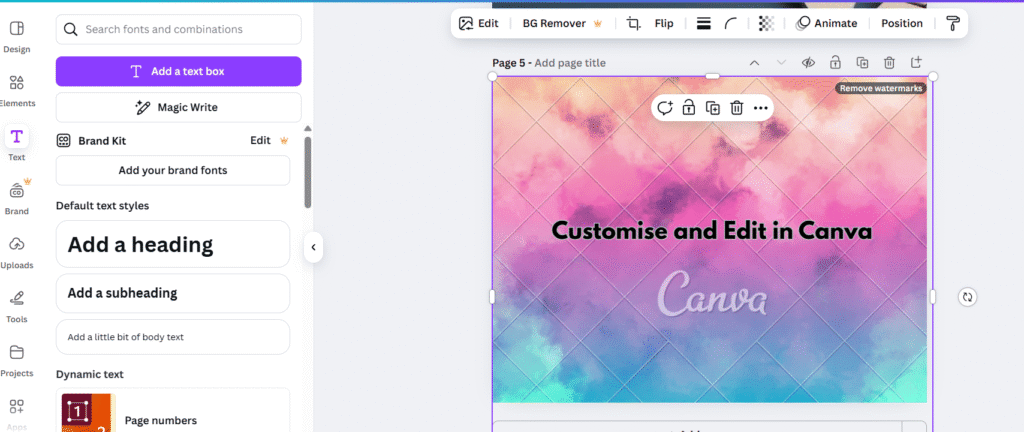
Task: Select the Page numbers dynamic text
Action: (x=173, y=410)
